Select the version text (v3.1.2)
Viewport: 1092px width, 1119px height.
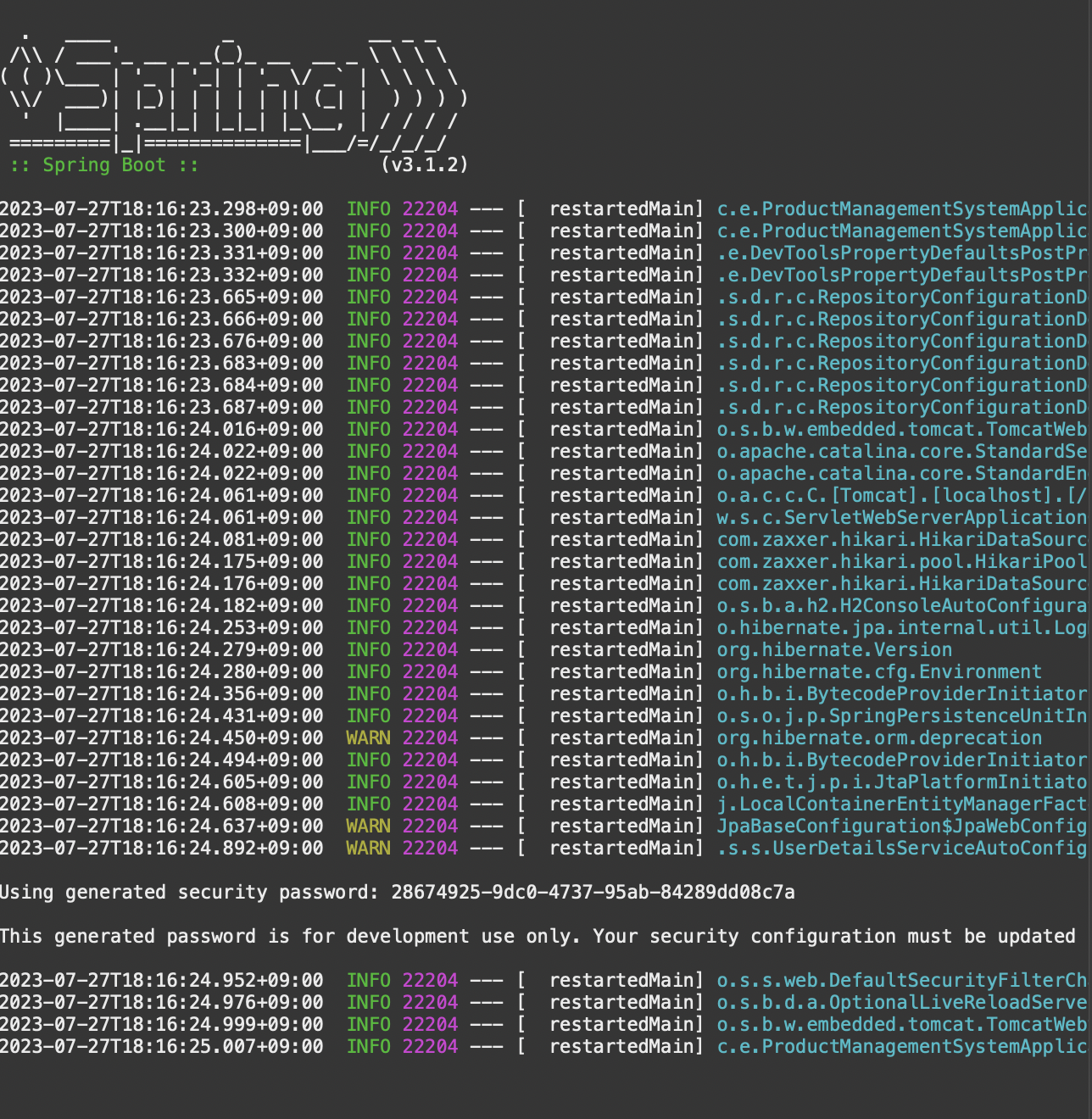pyautogui.click(x=425, y=165)
